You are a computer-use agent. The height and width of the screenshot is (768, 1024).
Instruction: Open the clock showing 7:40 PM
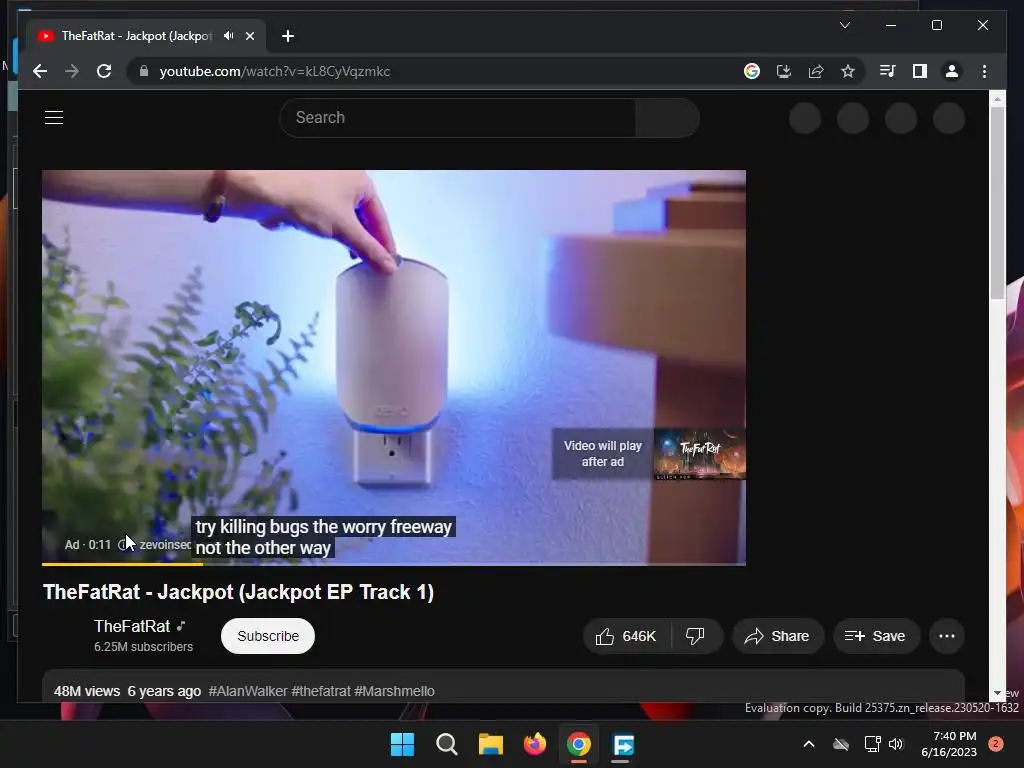pos(949,744)
